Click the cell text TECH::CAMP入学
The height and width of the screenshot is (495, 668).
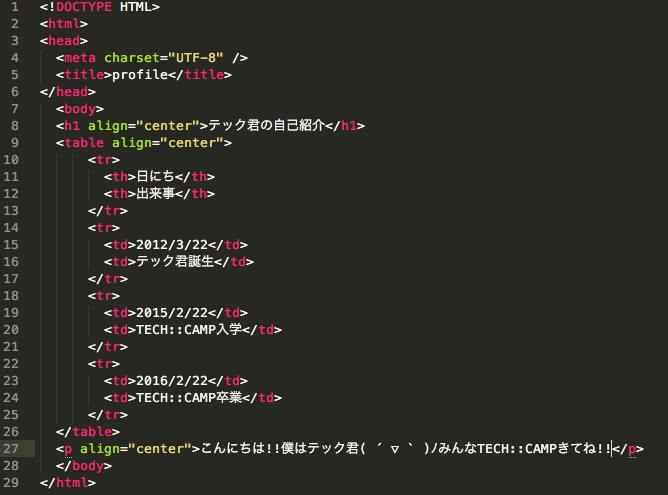(x=189, y=329)
